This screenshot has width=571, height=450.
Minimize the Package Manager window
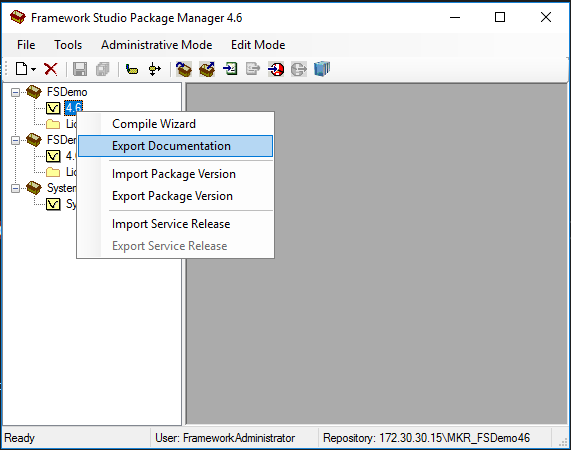tap(455, 17)
